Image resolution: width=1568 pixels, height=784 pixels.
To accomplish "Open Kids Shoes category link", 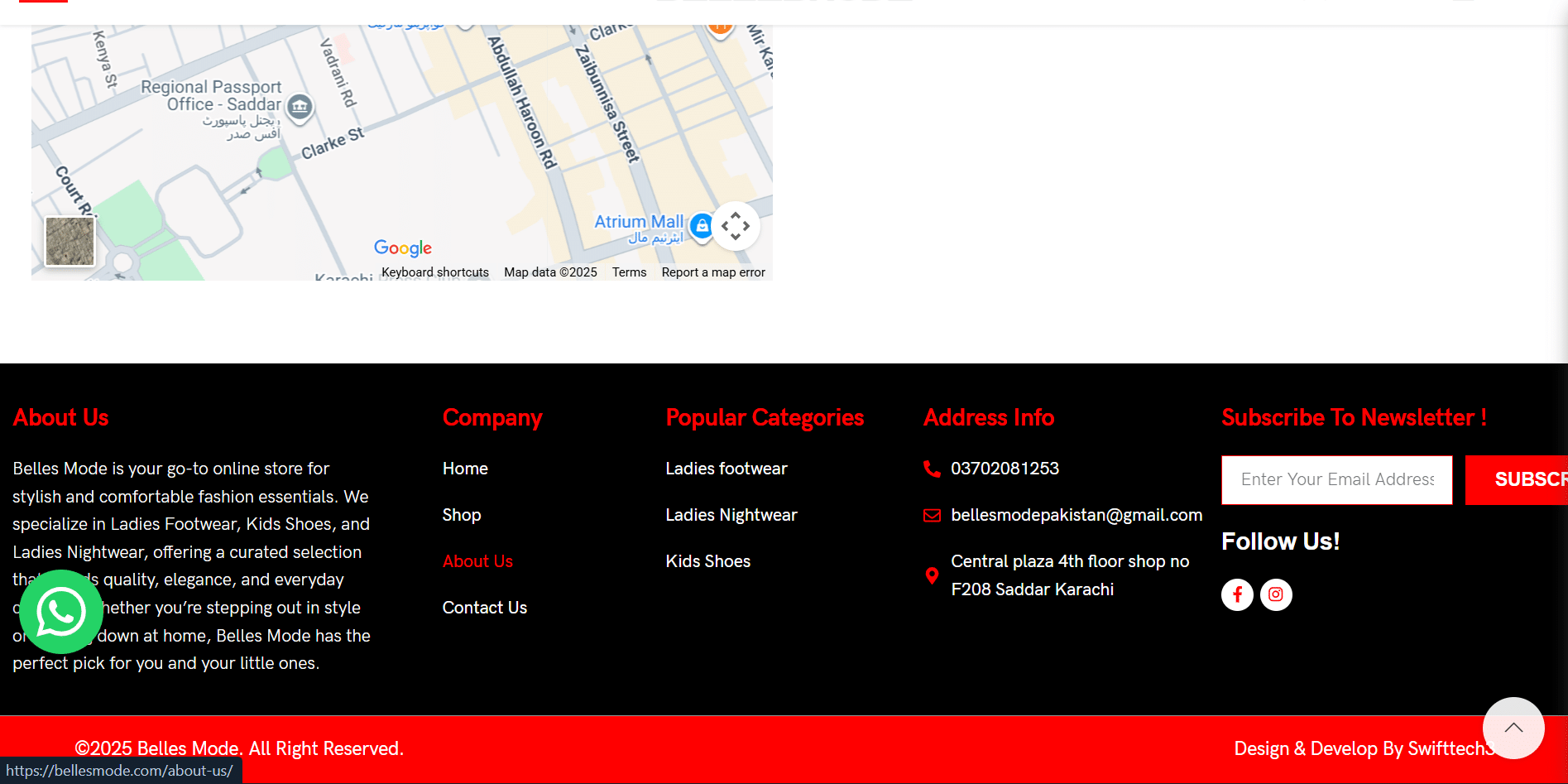I will point(707,561).
